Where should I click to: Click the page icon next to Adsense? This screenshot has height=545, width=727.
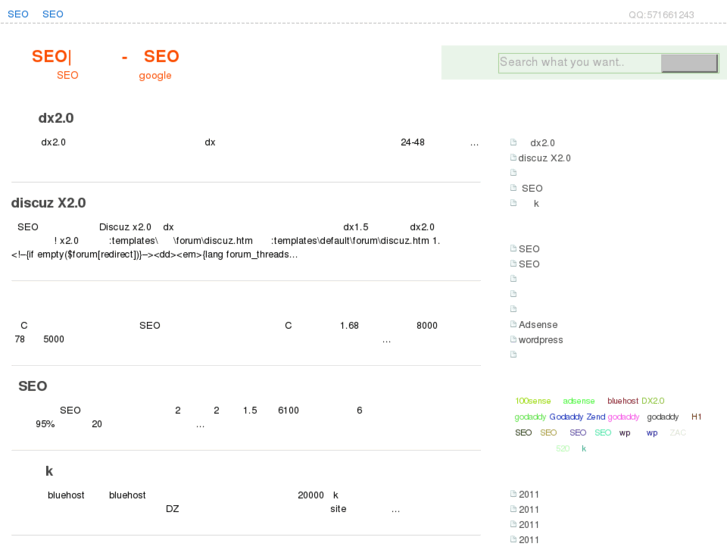pyautogui.click(x=513, y=325)
